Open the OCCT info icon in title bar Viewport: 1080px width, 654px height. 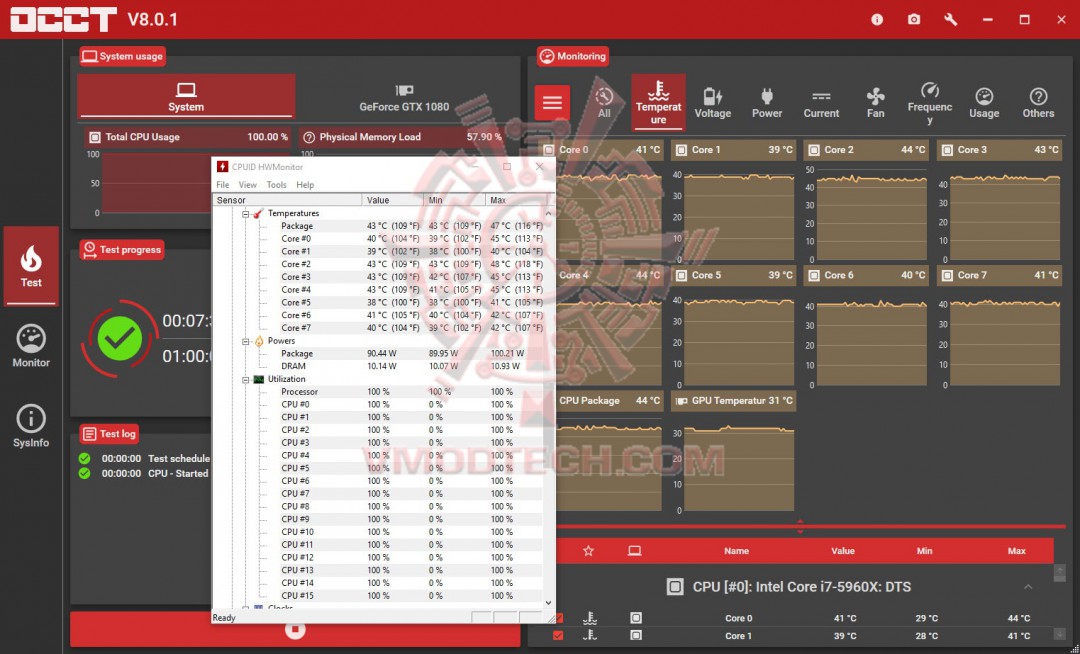877,20
